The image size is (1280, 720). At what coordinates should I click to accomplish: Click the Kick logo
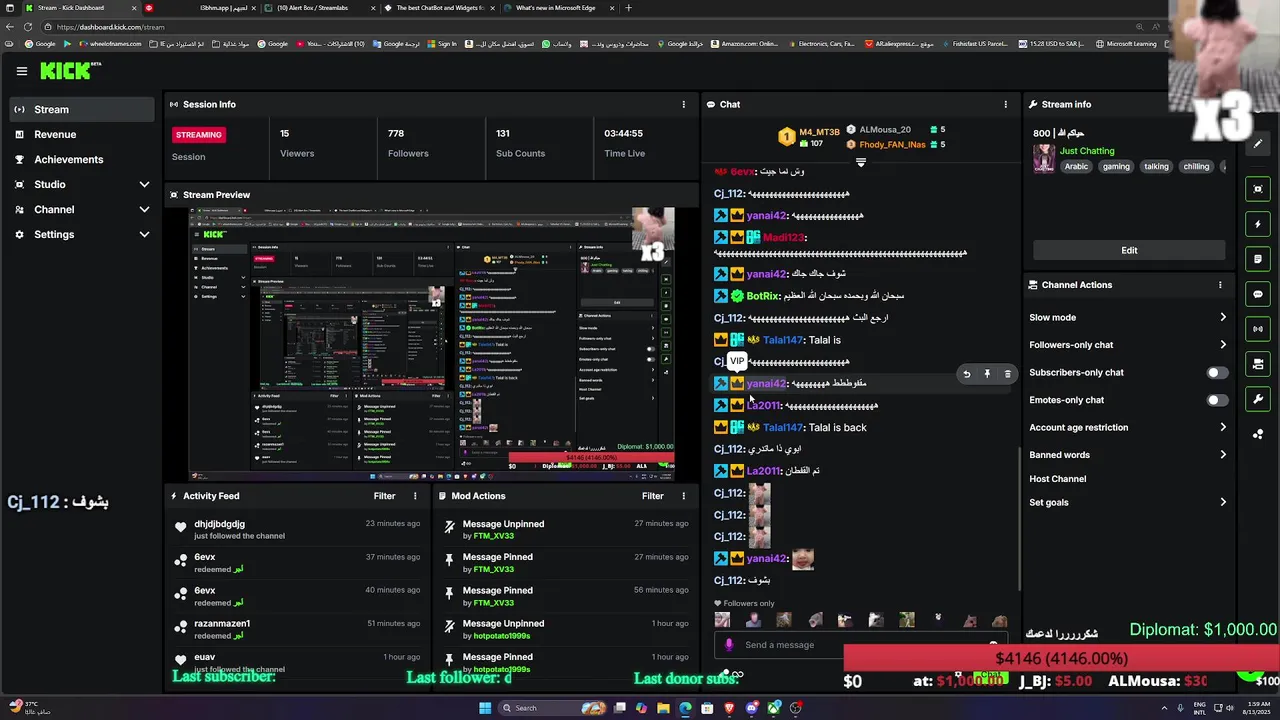pos(70,71)
